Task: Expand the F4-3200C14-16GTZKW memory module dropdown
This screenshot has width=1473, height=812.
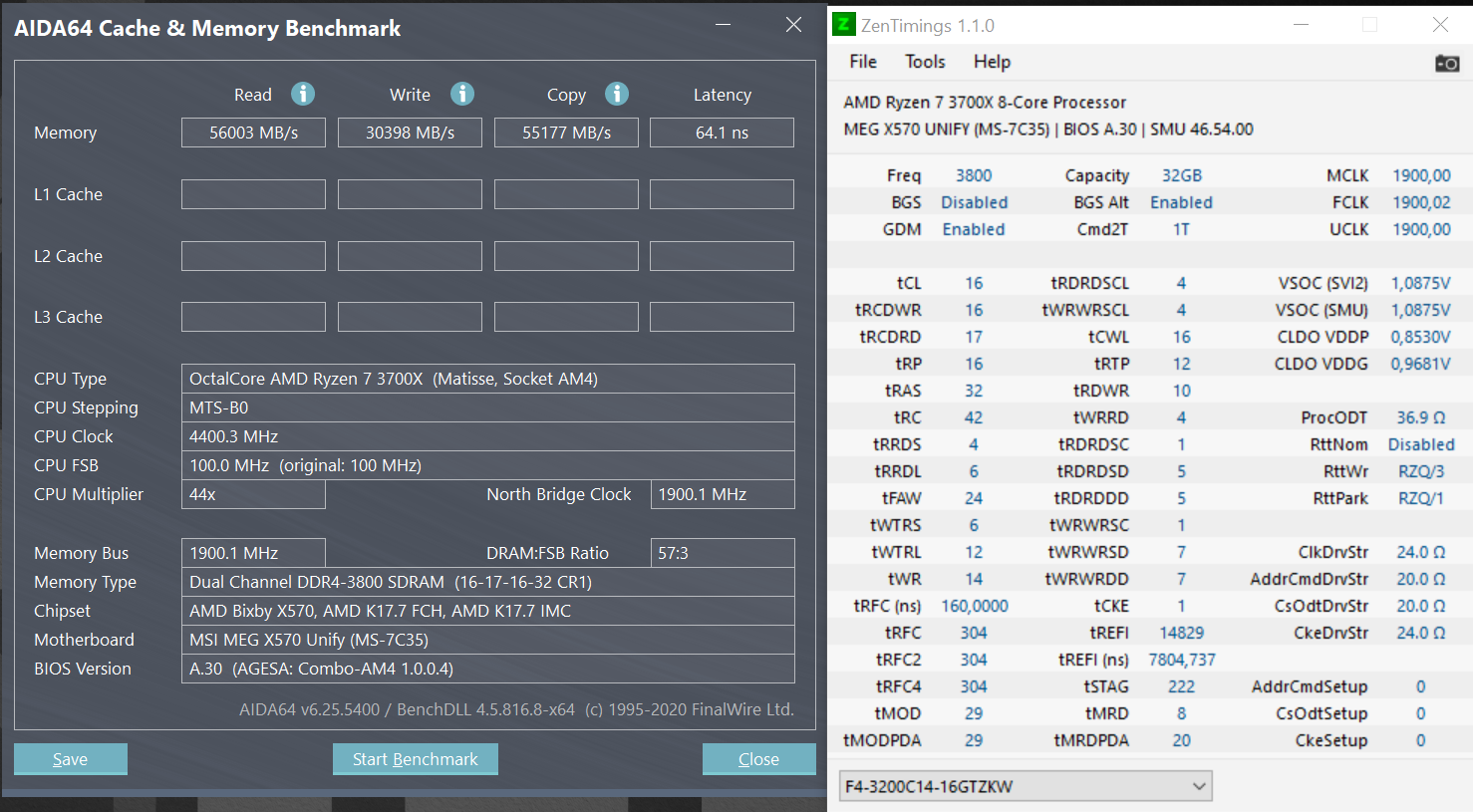Action: click(1026, 786)
